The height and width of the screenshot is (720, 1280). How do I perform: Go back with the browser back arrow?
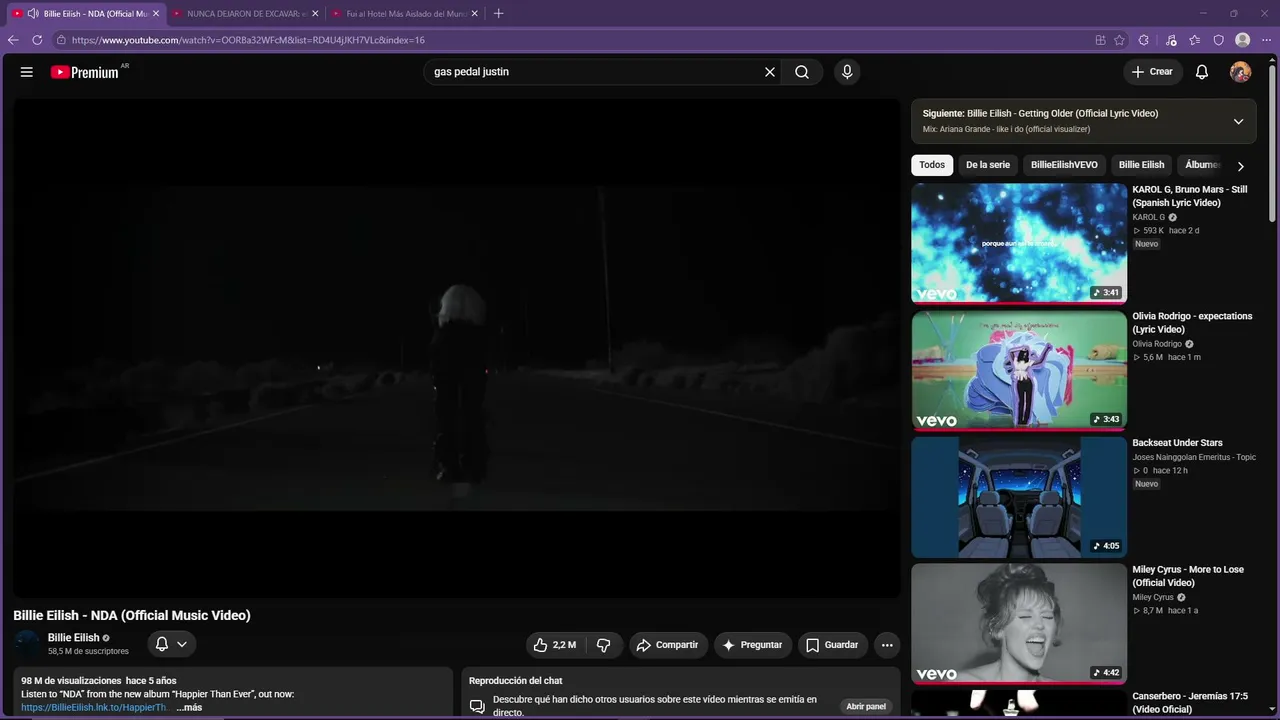click(13, 40)
